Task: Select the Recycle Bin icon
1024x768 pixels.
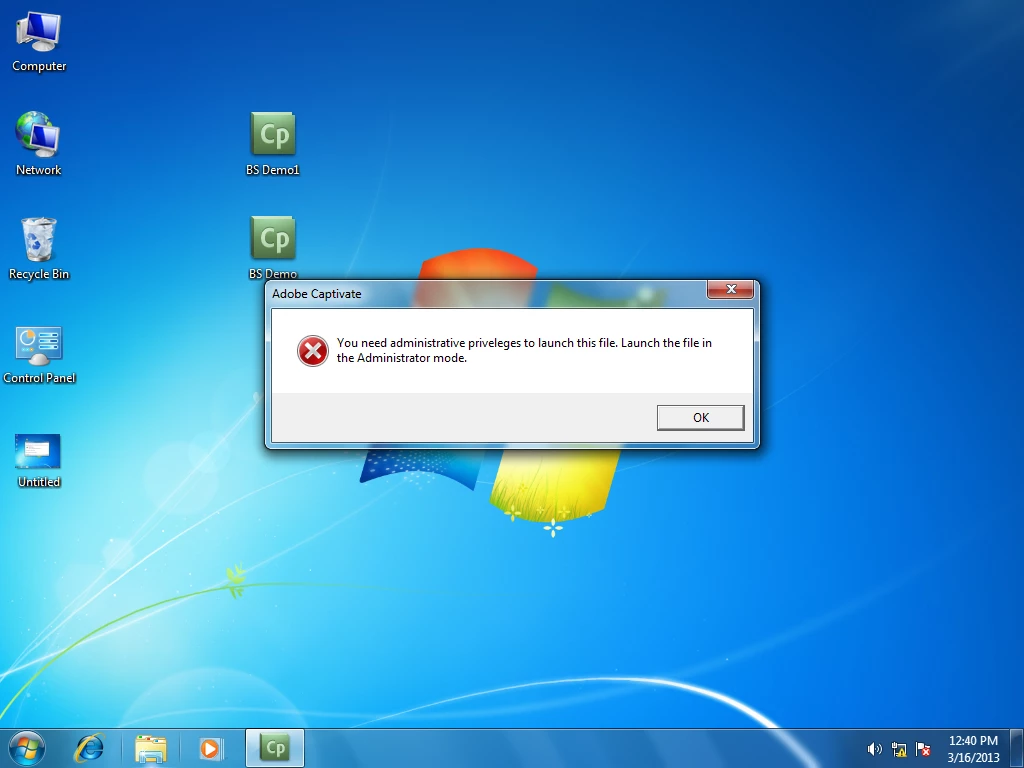Action: (x=39, y=249)
